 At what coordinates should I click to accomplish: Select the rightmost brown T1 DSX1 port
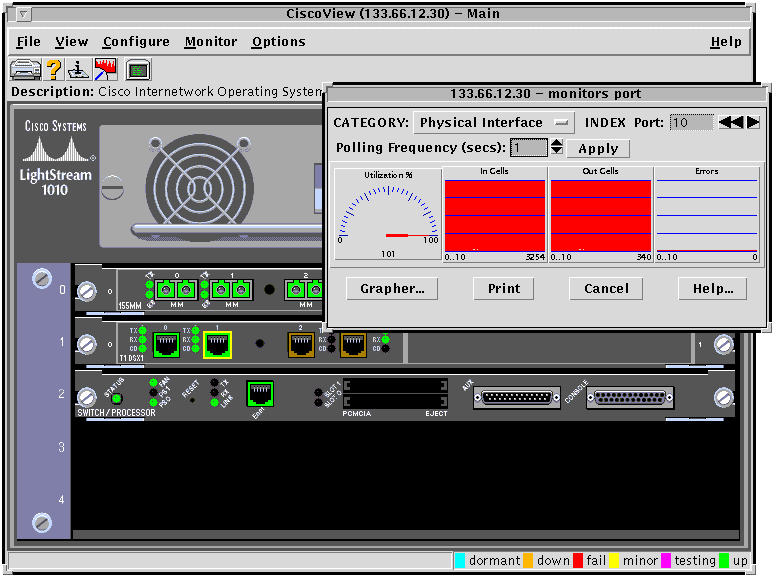(353, 344)
